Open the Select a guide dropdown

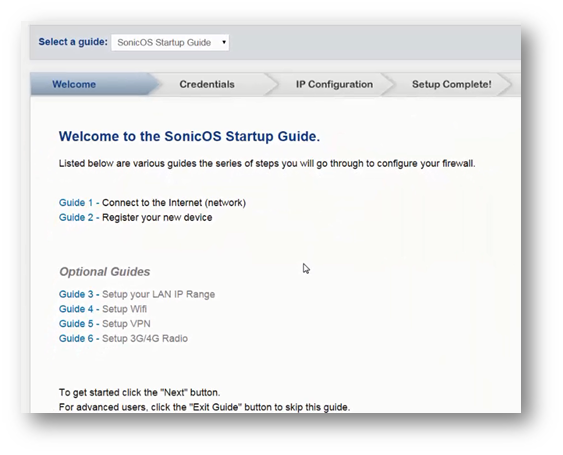170,42
